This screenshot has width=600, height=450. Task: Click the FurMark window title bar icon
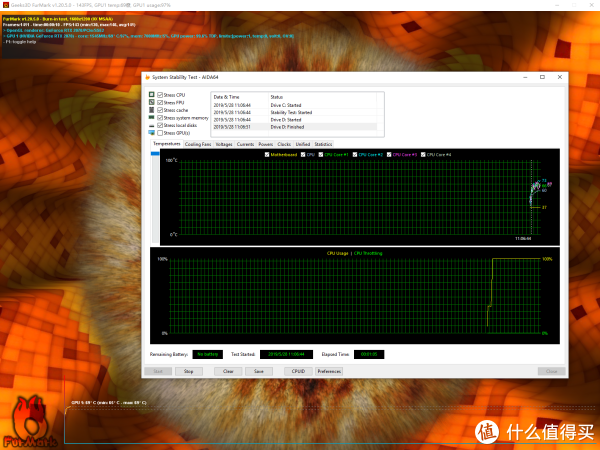tap(5, 4)
